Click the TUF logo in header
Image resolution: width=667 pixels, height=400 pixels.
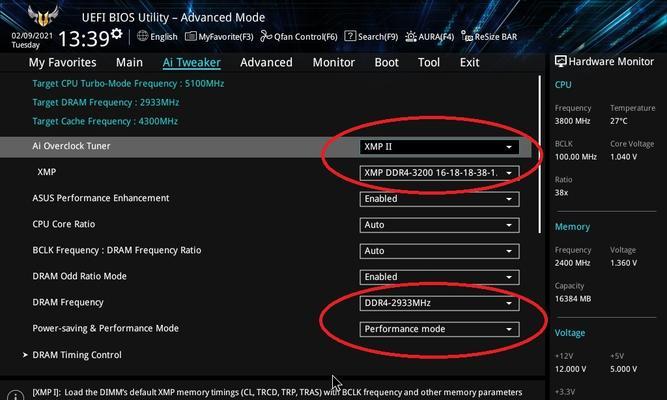pos(43,16)
